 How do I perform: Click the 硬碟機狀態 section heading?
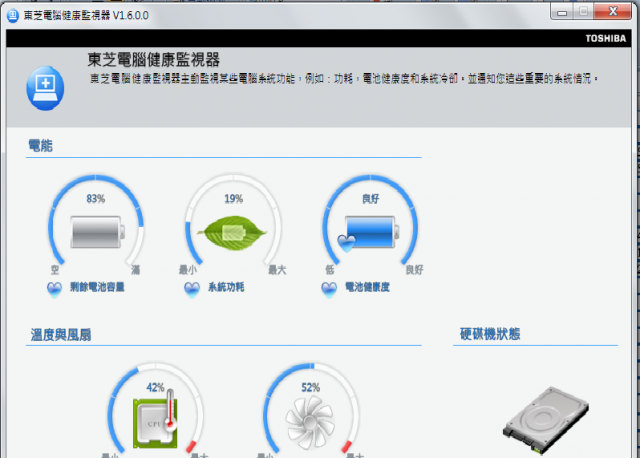tap(490, 334)
